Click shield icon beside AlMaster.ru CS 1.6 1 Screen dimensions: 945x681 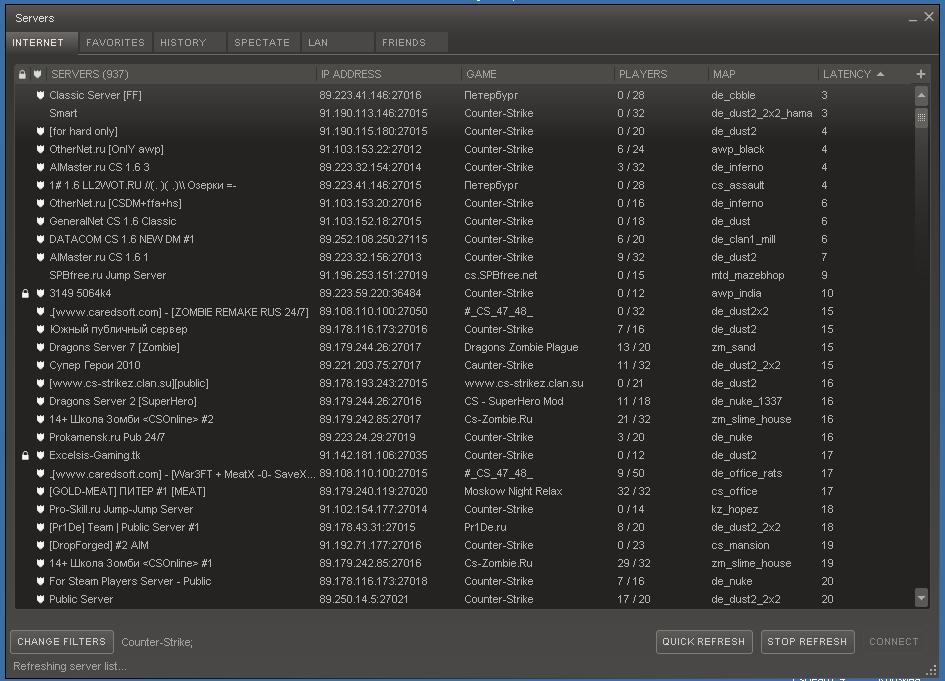[40, 257]
